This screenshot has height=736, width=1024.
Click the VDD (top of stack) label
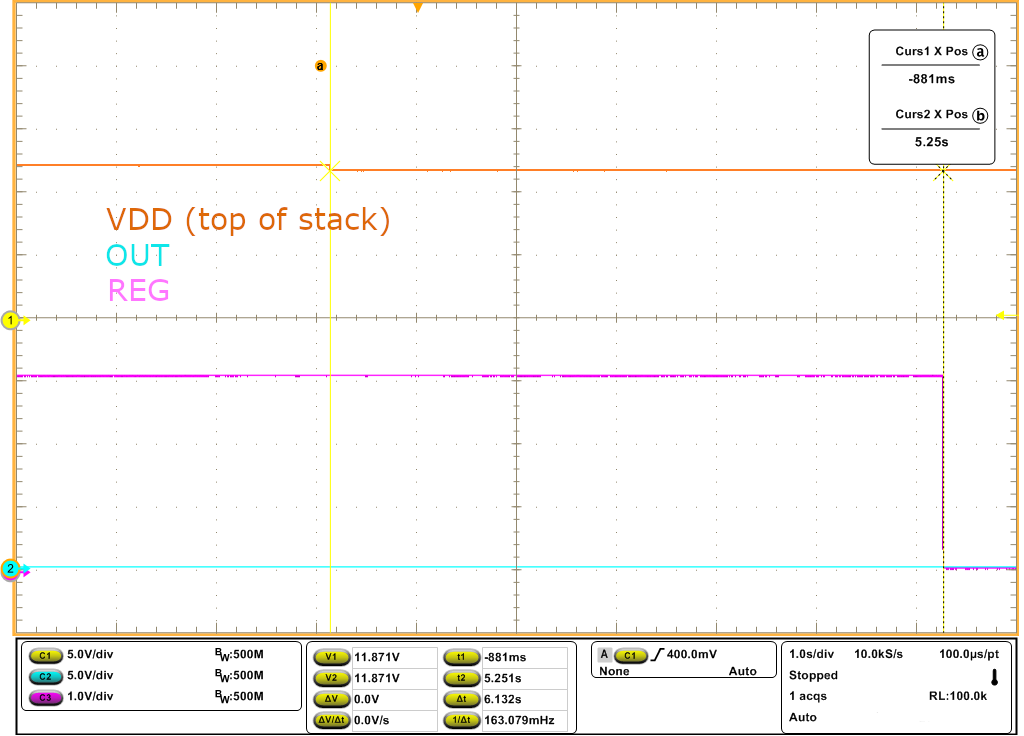tap(248, 219)
